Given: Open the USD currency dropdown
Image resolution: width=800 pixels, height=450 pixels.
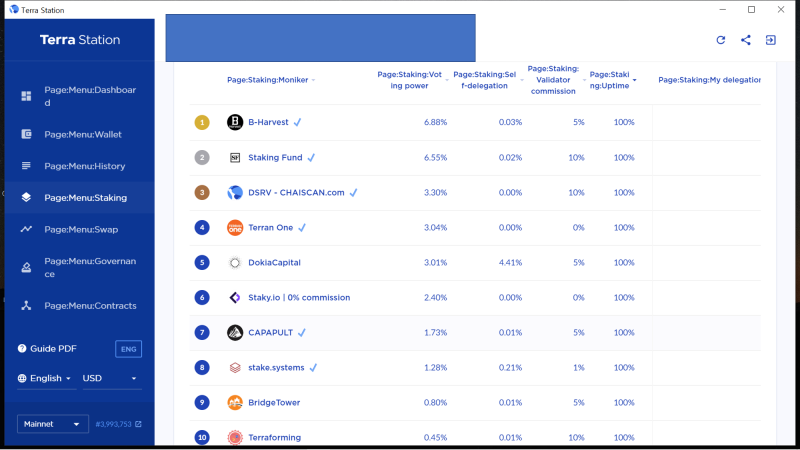Looking at the screenshot, I should coord(110,378).
